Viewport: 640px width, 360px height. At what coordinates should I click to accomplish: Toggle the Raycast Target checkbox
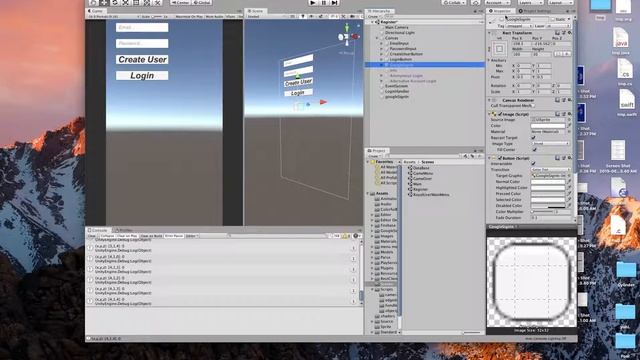tap(533, 138)
